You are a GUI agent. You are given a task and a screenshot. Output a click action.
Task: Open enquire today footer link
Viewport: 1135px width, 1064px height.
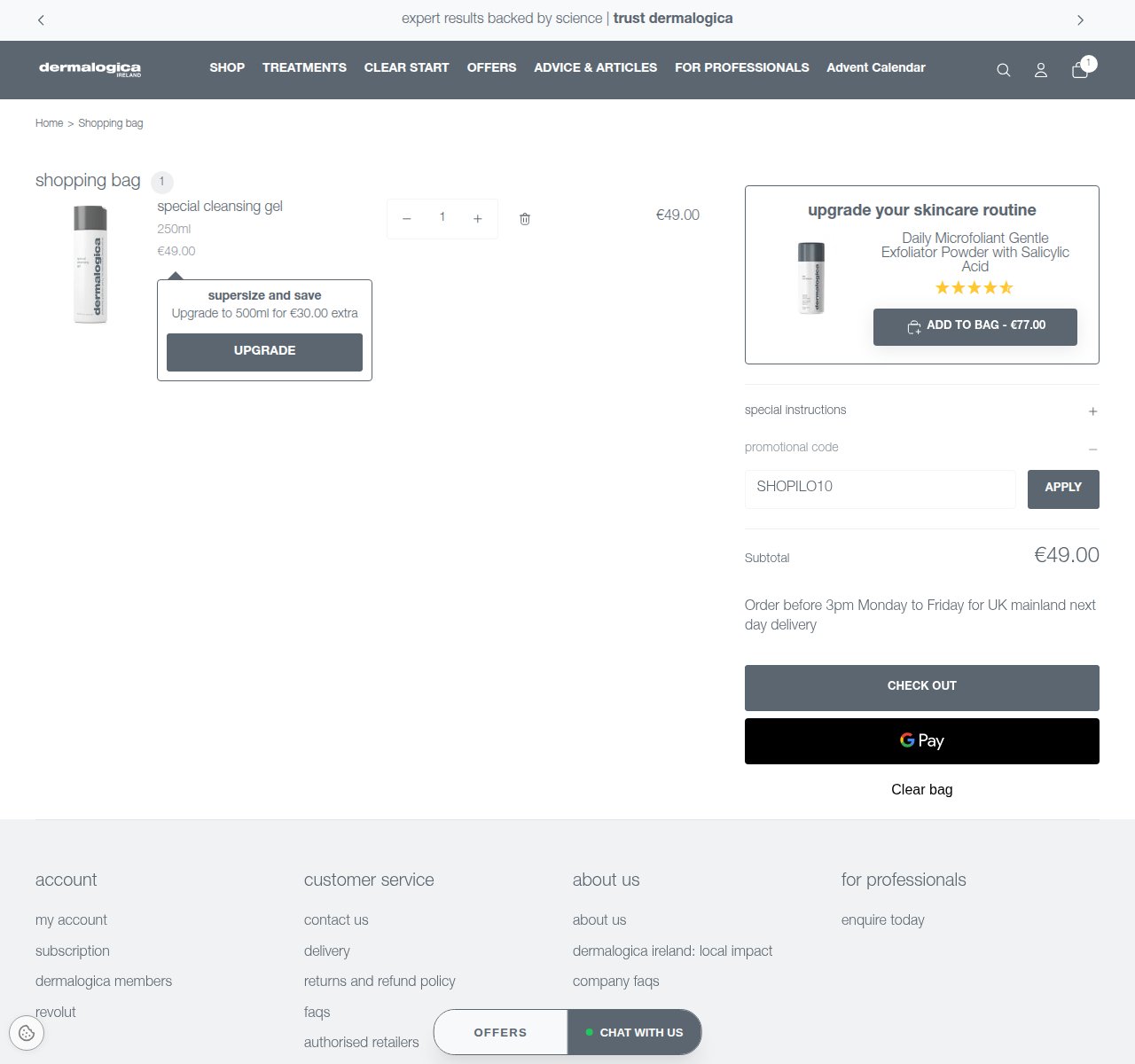coord(882,920)
